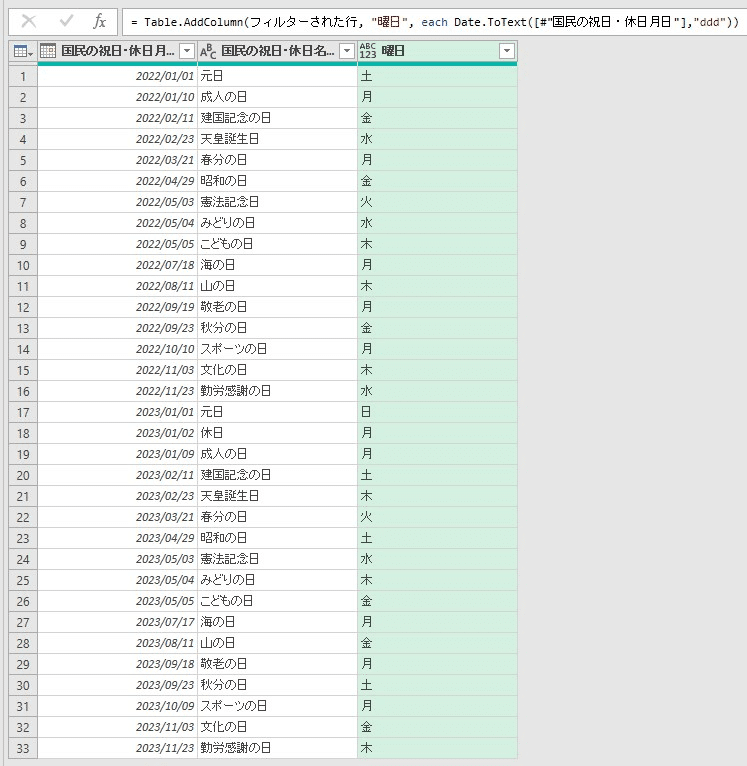
Task: Cancel the formula edit with X icon
Action: 29,21
